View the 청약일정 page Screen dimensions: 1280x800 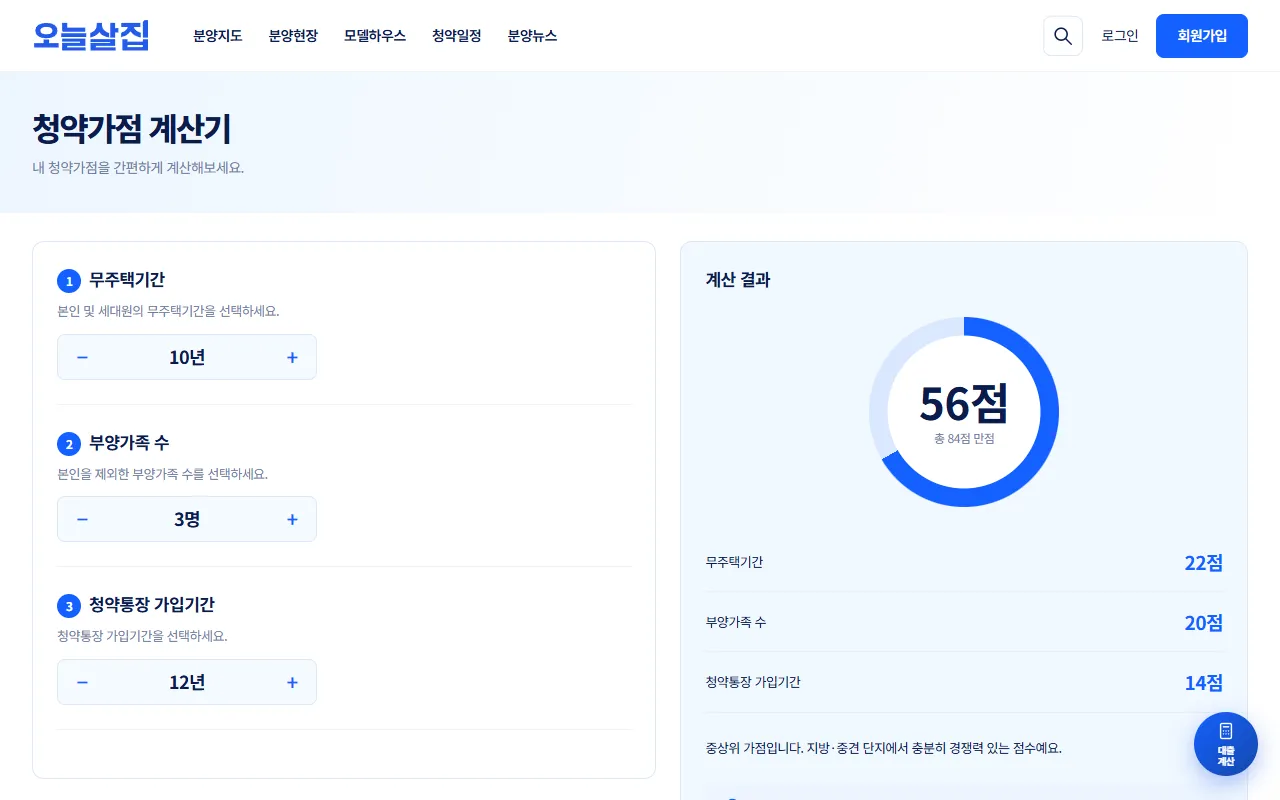pyautogui.click(x=457, y=36)
